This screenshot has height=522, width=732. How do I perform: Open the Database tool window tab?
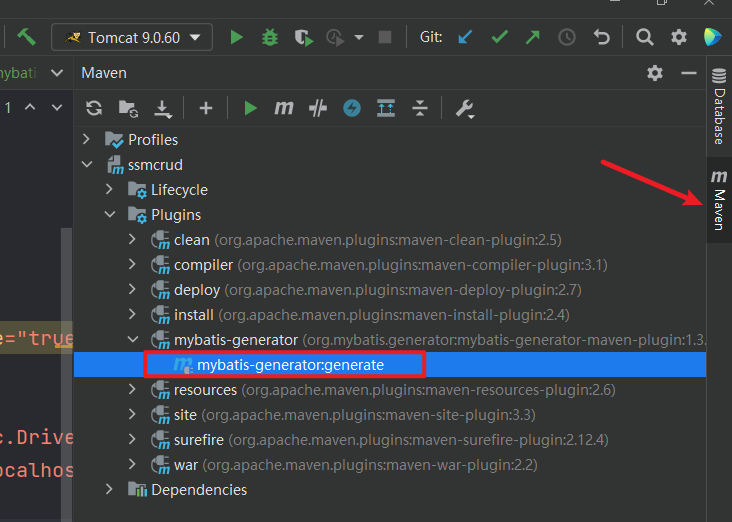719,106
